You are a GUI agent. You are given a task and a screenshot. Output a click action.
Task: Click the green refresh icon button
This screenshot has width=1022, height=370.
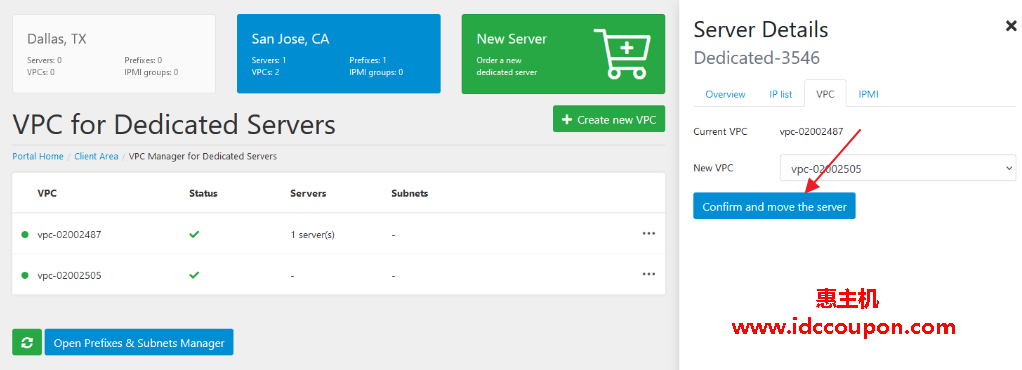[x=27, y=342]
